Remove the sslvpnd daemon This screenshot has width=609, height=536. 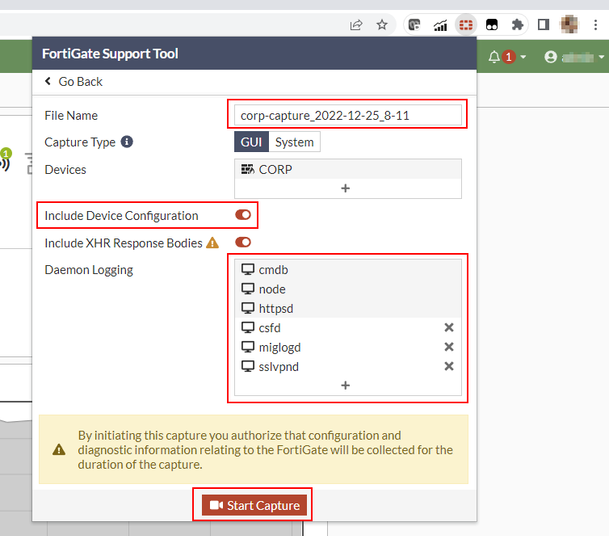pos(449,366)
